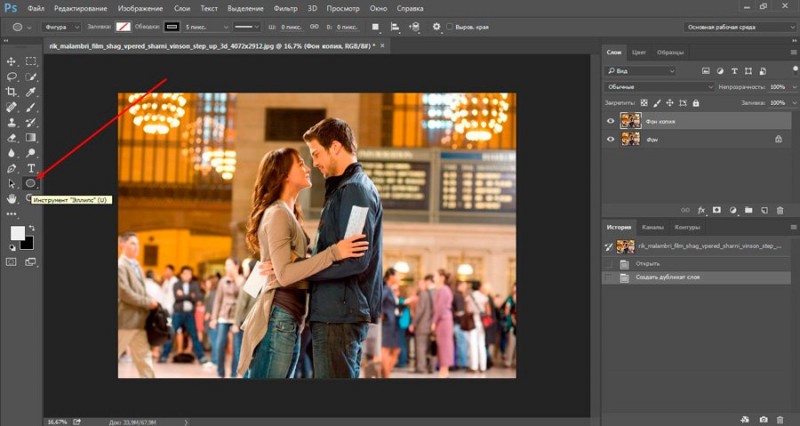Switch to the Образцы tab
The width and height of the screenshot is (800, 426).
pos(670,53)
